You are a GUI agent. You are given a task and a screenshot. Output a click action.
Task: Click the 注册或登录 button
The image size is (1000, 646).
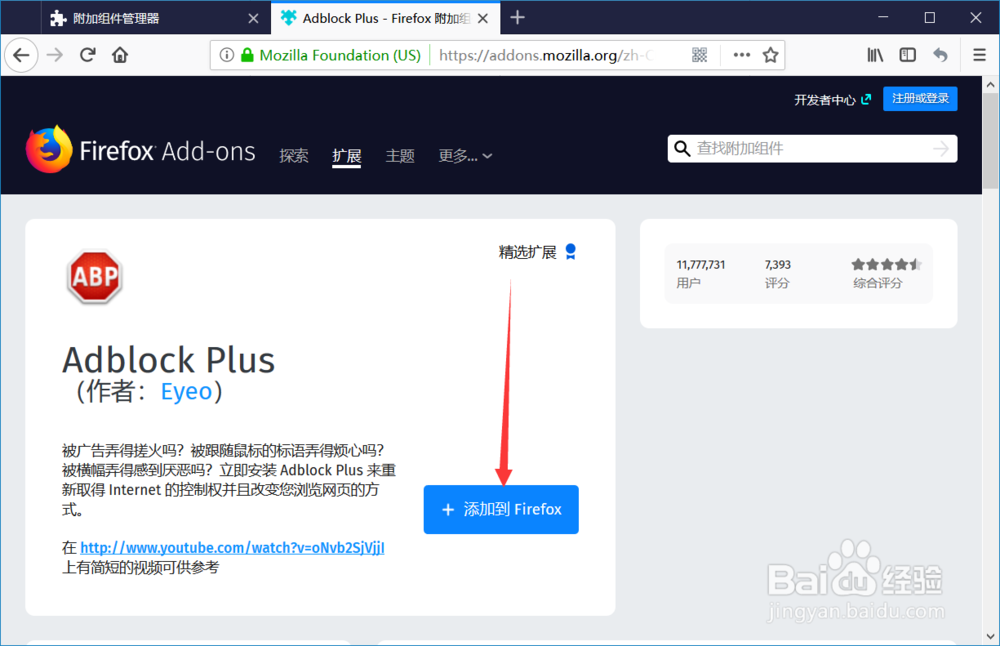pos(920,98)
